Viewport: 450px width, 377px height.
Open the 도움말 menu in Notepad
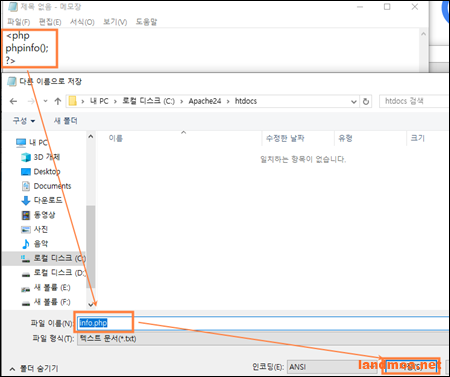pyautogui.click(x=146, y=22)
